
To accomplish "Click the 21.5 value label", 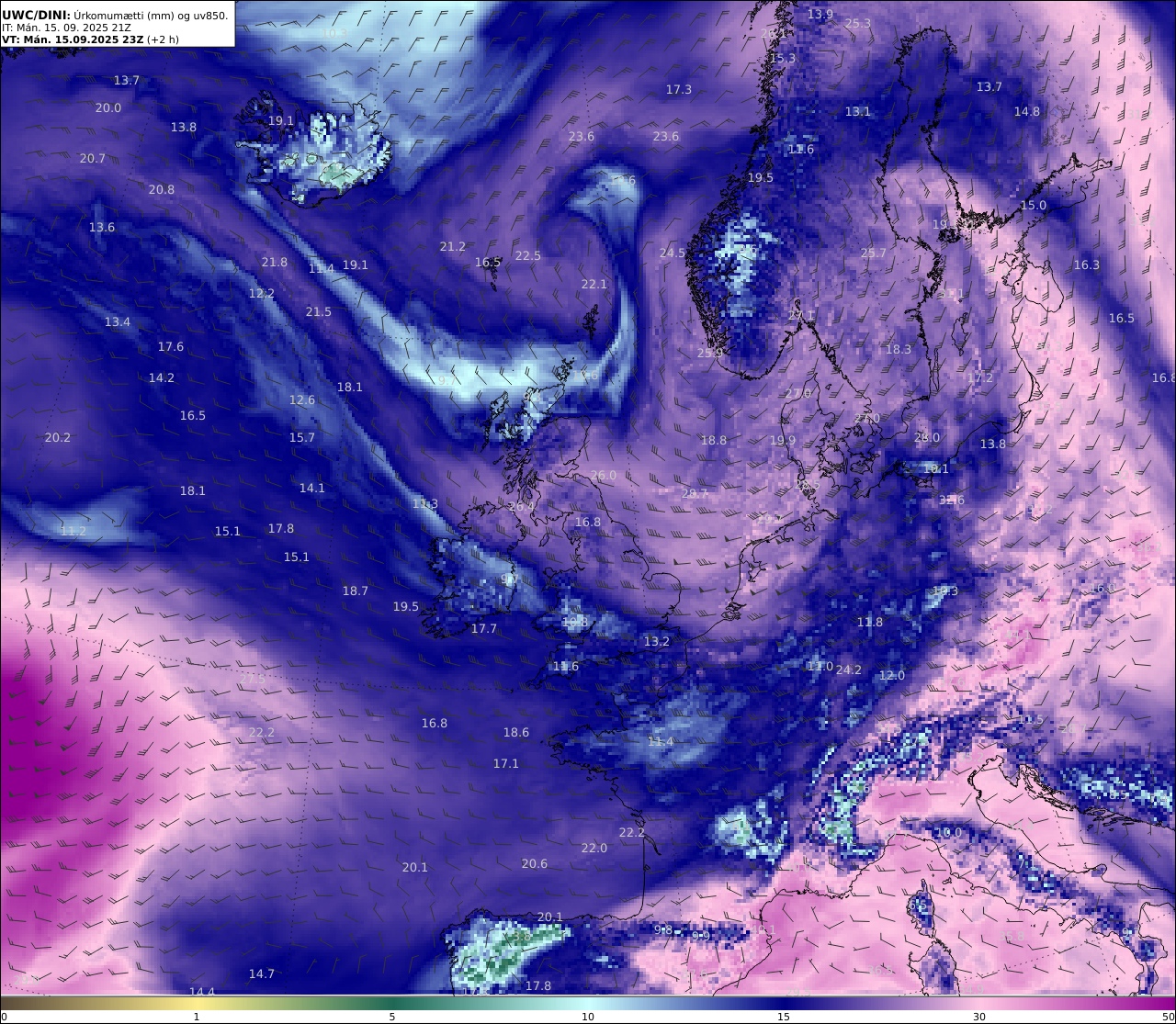I will tap(319, 312).
